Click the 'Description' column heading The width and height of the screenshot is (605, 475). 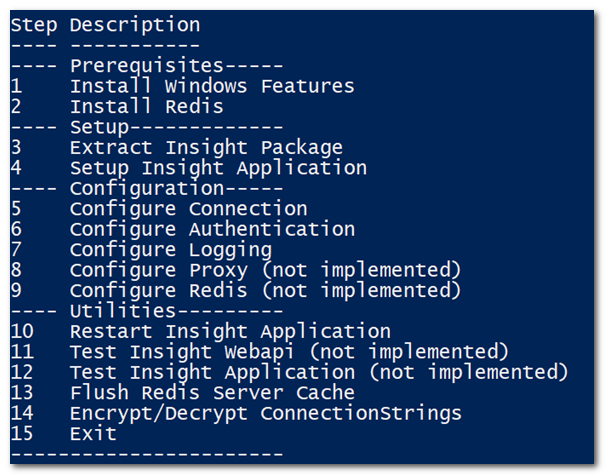[x=135, y=24]
